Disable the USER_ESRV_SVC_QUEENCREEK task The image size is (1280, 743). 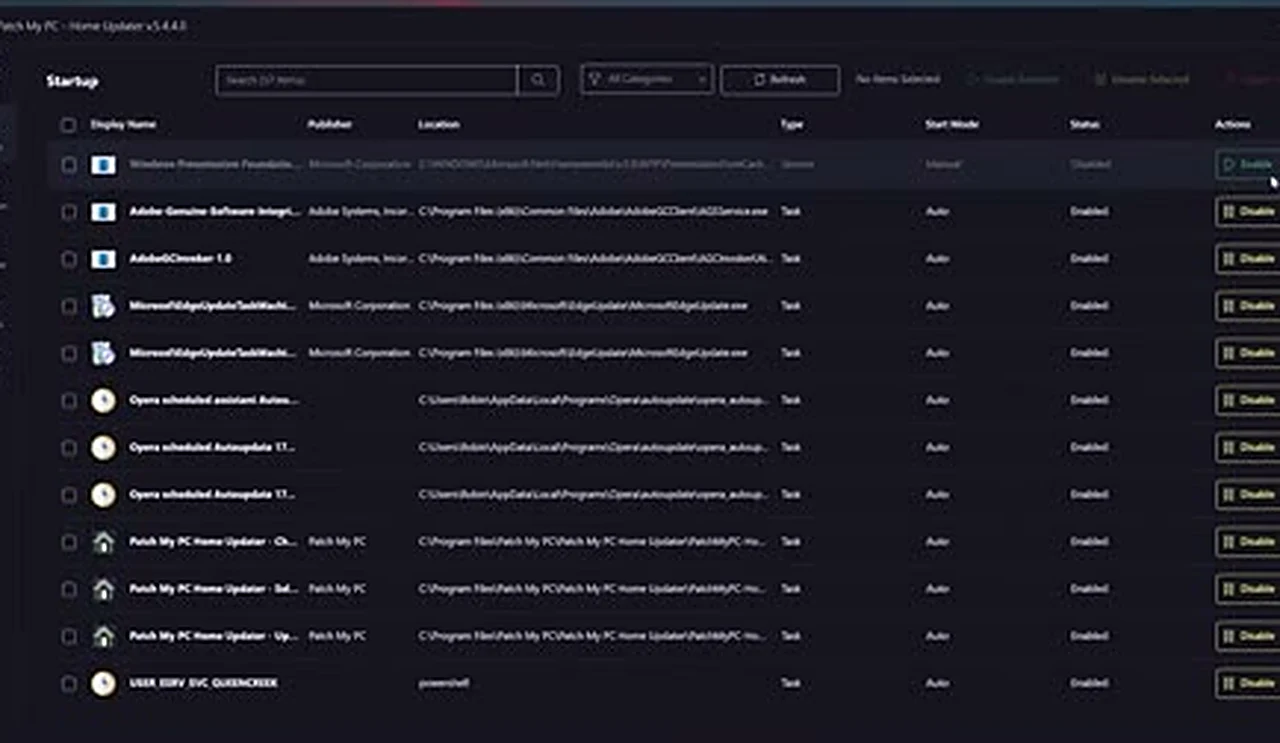[1246, 683]
